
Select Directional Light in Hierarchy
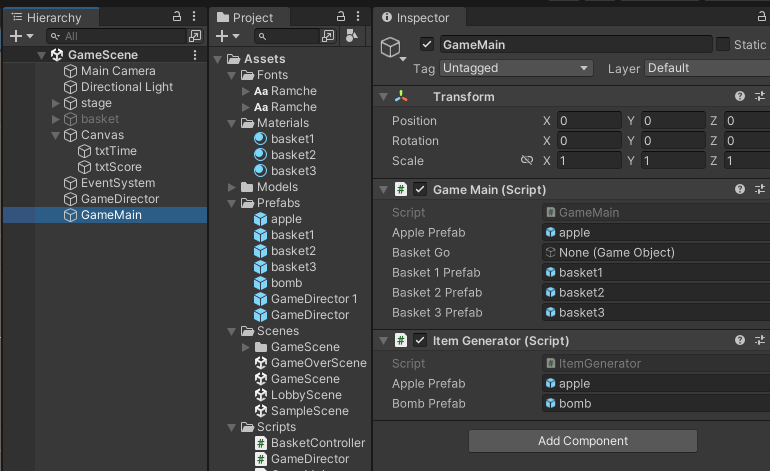pos(127,87)
